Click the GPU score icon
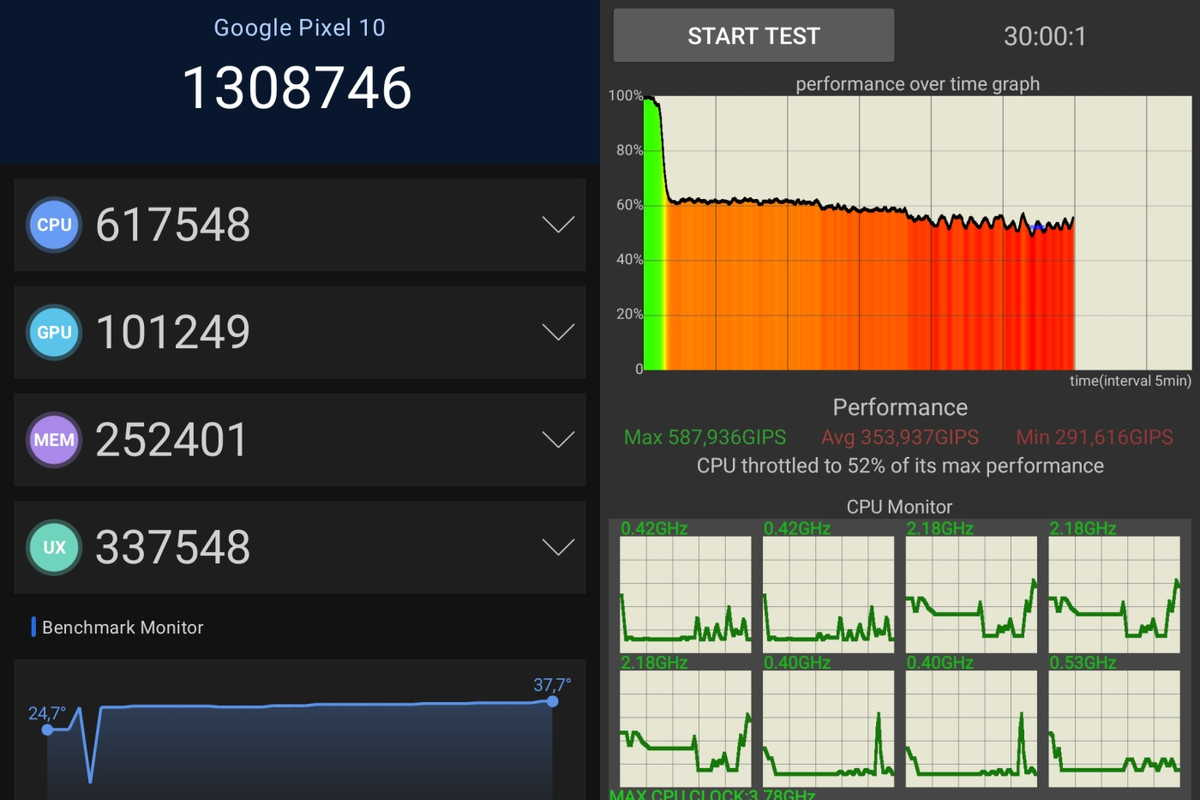 pos(54,332)
